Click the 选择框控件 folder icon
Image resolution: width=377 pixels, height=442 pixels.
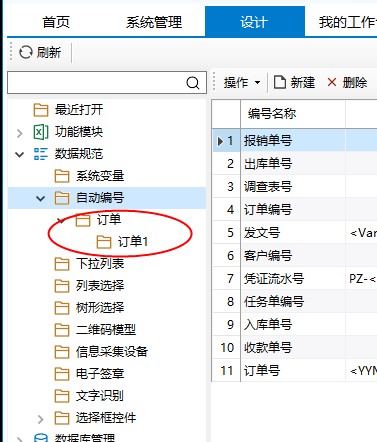click(x=62, y=418)
